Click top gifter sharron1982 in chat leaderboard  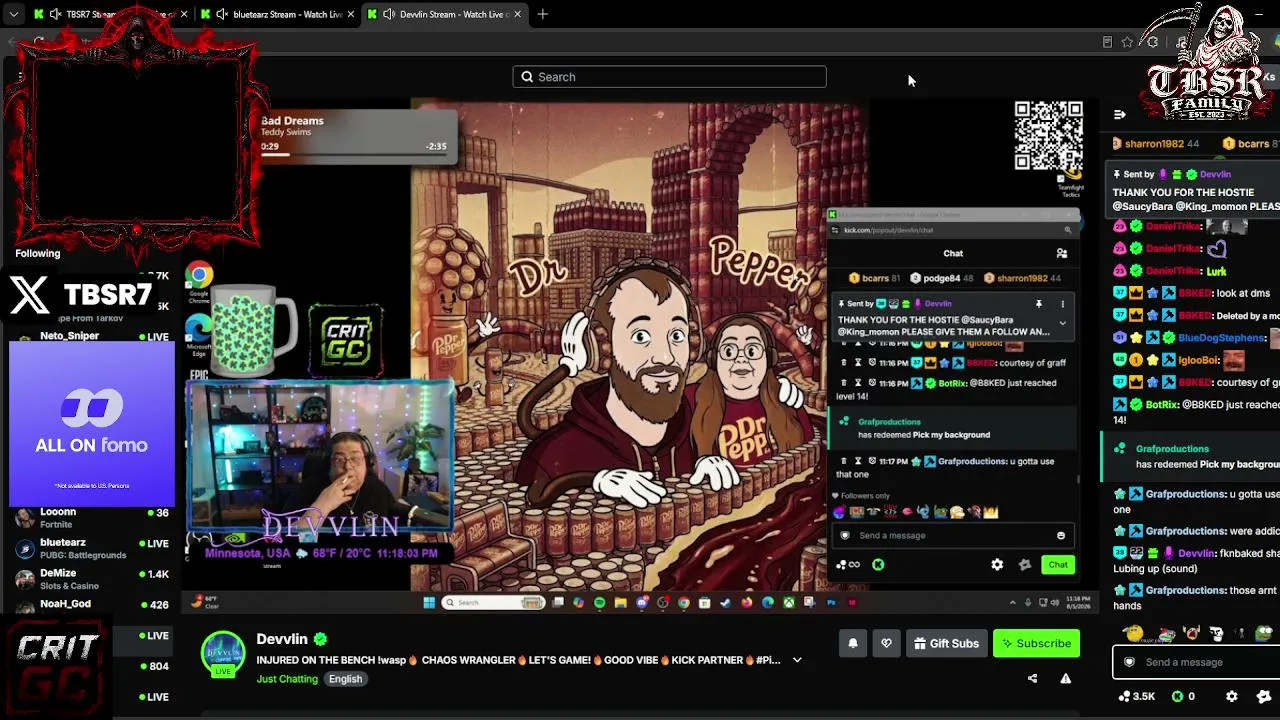1155,144
